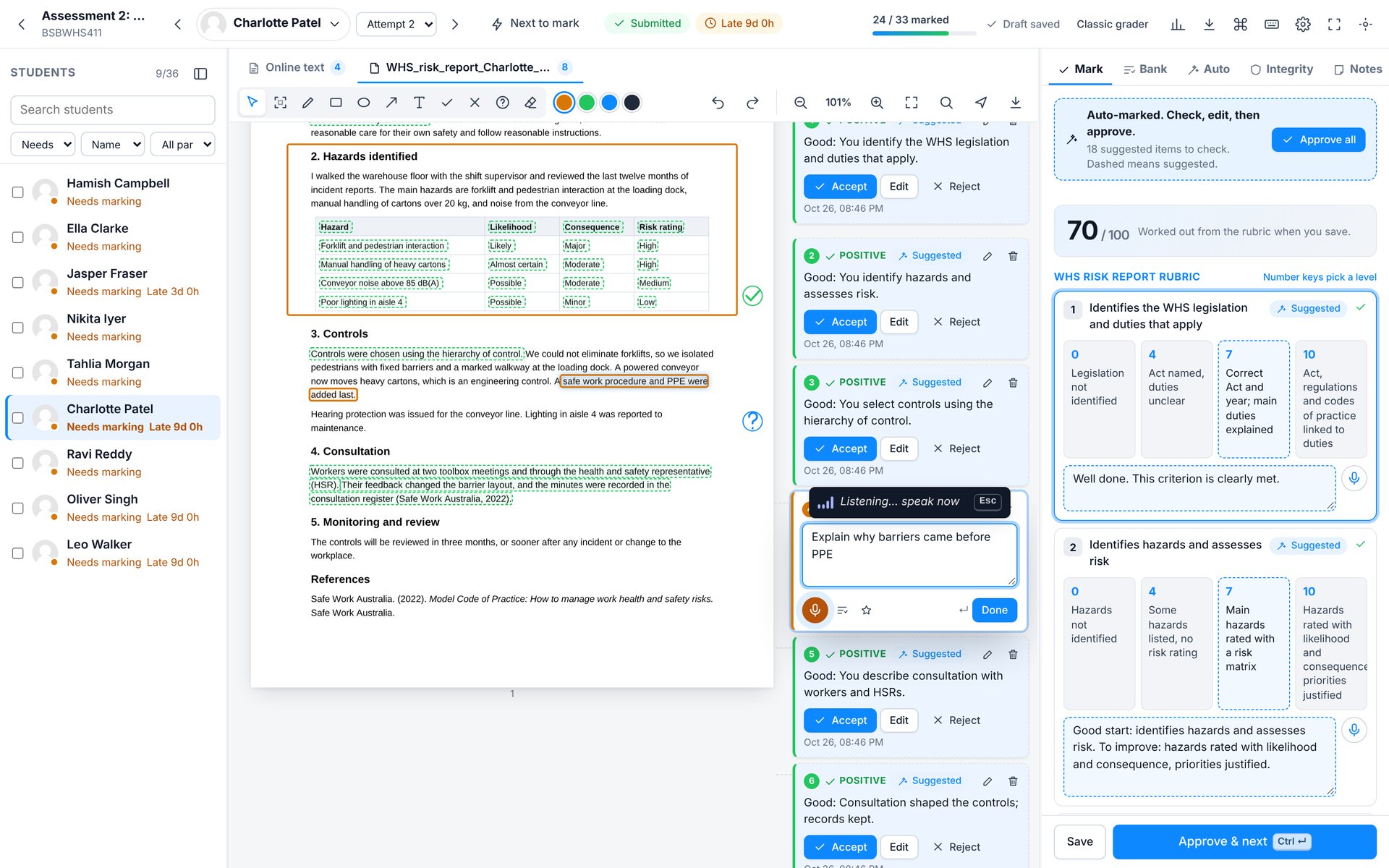Viewport: 1389px width, 868px height.
Task: Select the rectangle annotation tool
Action: click(336, 103)
